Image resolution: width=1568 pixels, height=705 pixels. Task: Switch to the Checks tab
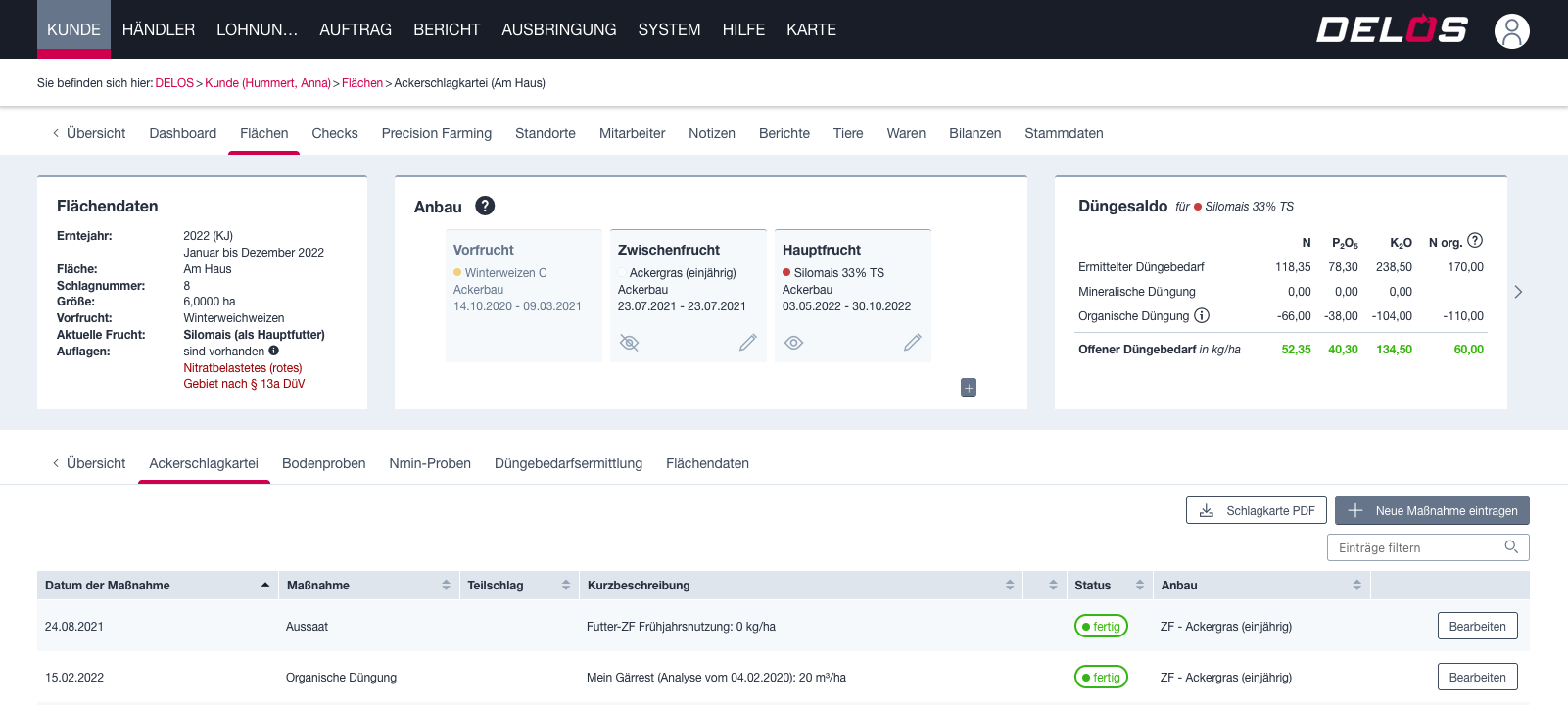point(335,133)
